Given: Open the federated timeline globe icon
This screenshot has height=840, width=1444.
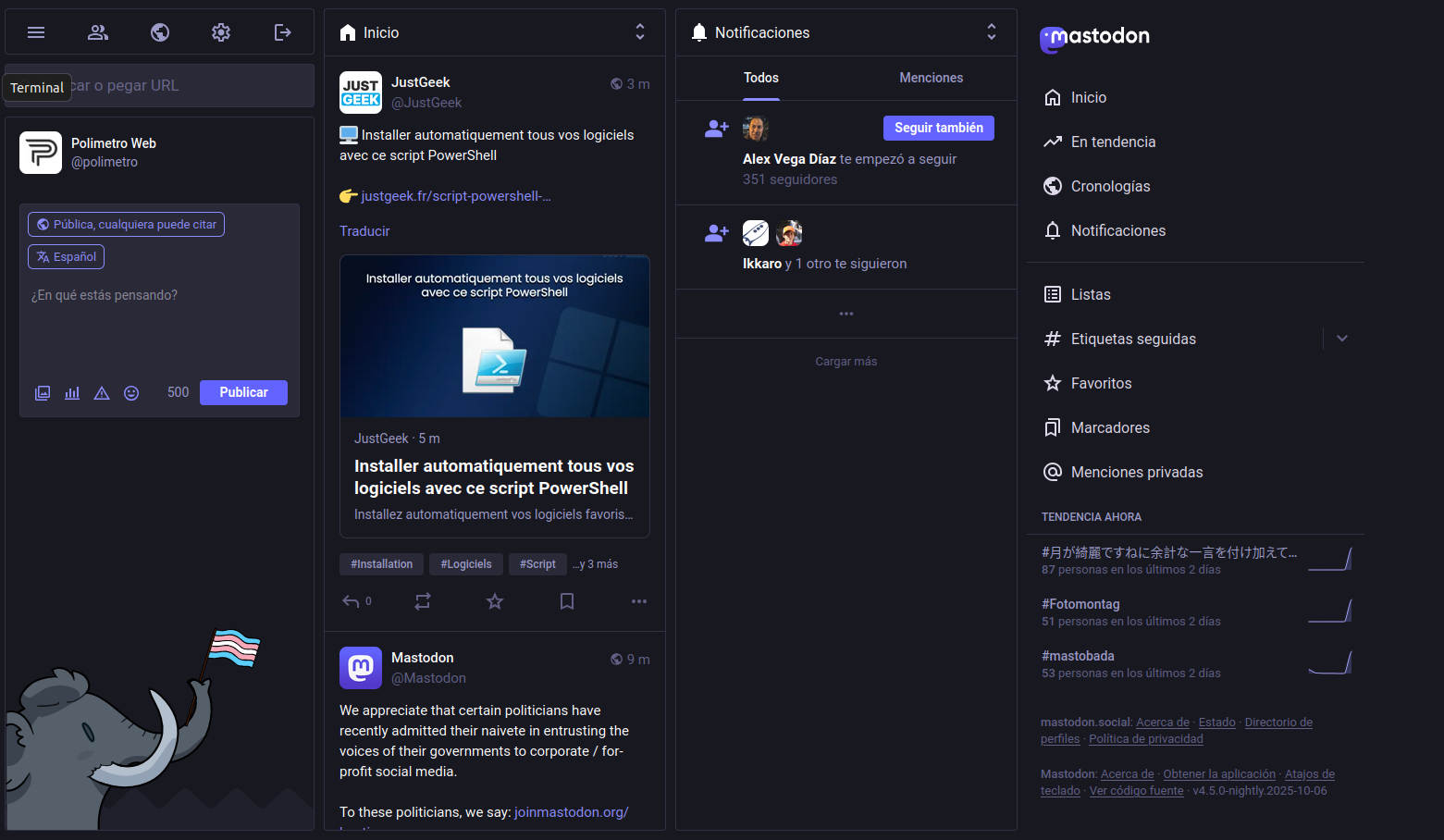Looking at the screenshot, I should [x=160, y=32].
